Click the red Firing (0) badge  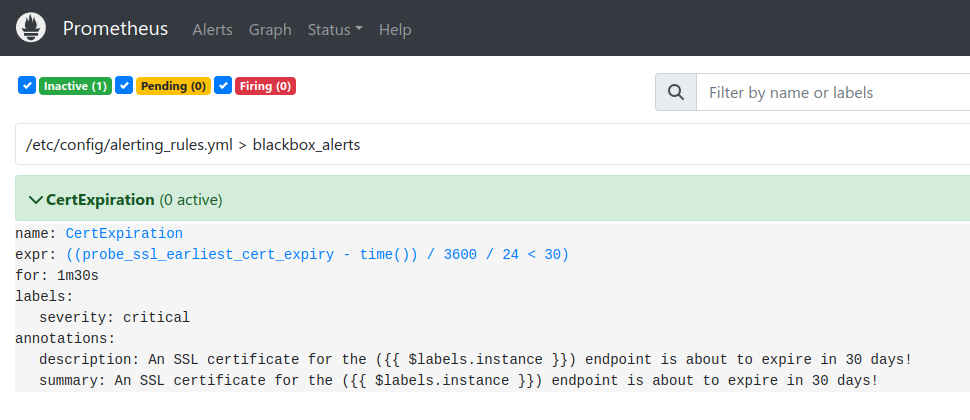click(x=265, y=86)
